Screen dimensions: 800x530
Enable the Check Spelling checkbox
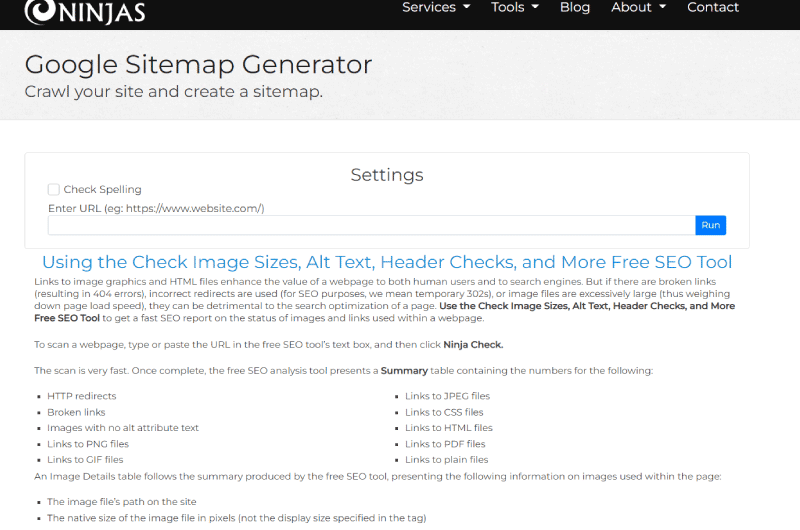pyautogui.click(x=54, y=189)
